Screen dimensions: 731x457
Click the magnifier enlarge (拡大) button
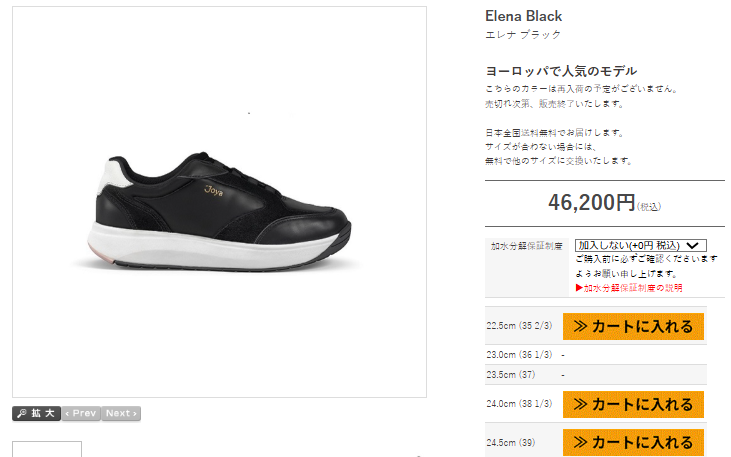36,413
